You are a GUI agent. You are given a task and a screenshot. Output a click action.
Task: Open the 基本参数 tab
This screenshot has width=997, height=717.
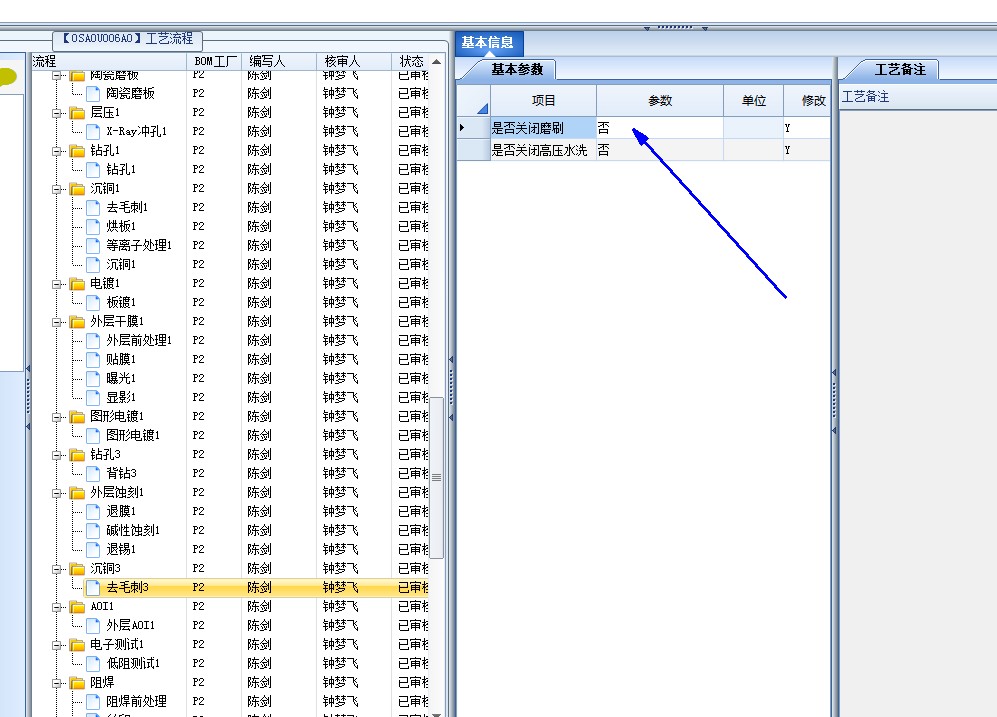(517, 69)
